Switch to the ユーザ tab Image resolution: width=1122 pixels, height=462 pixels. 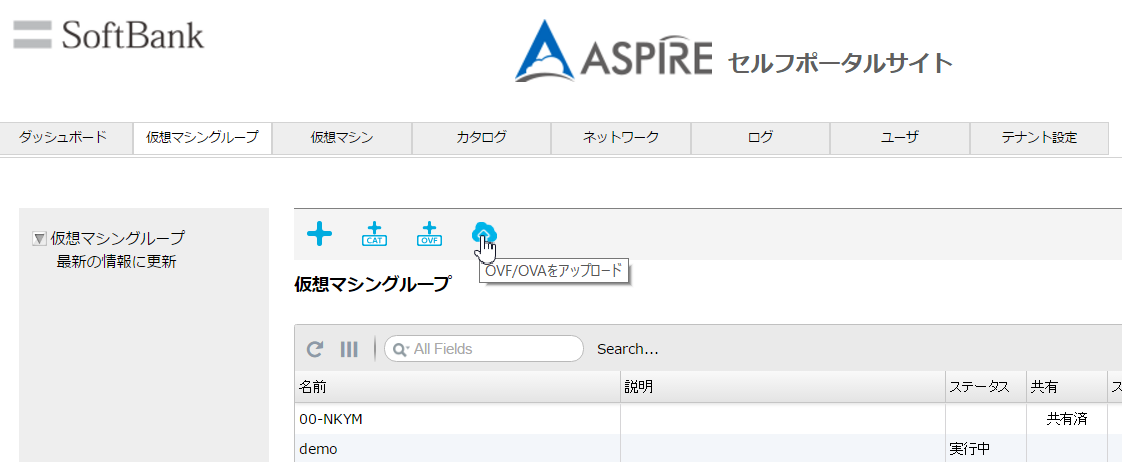click(x=899, y=137)
